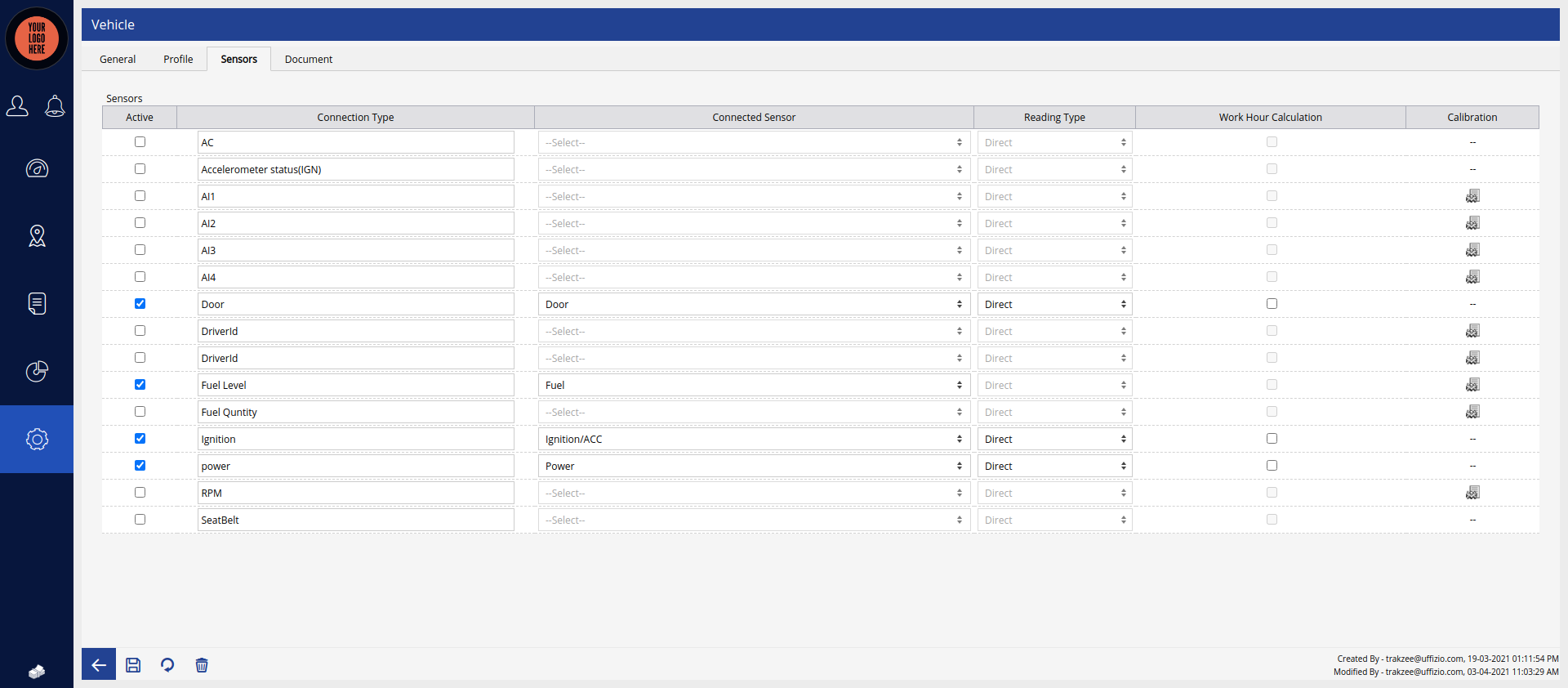1568x688 pixels.
Task: Open the reports document icon in sidebar
Action: [x=37, y=304]
